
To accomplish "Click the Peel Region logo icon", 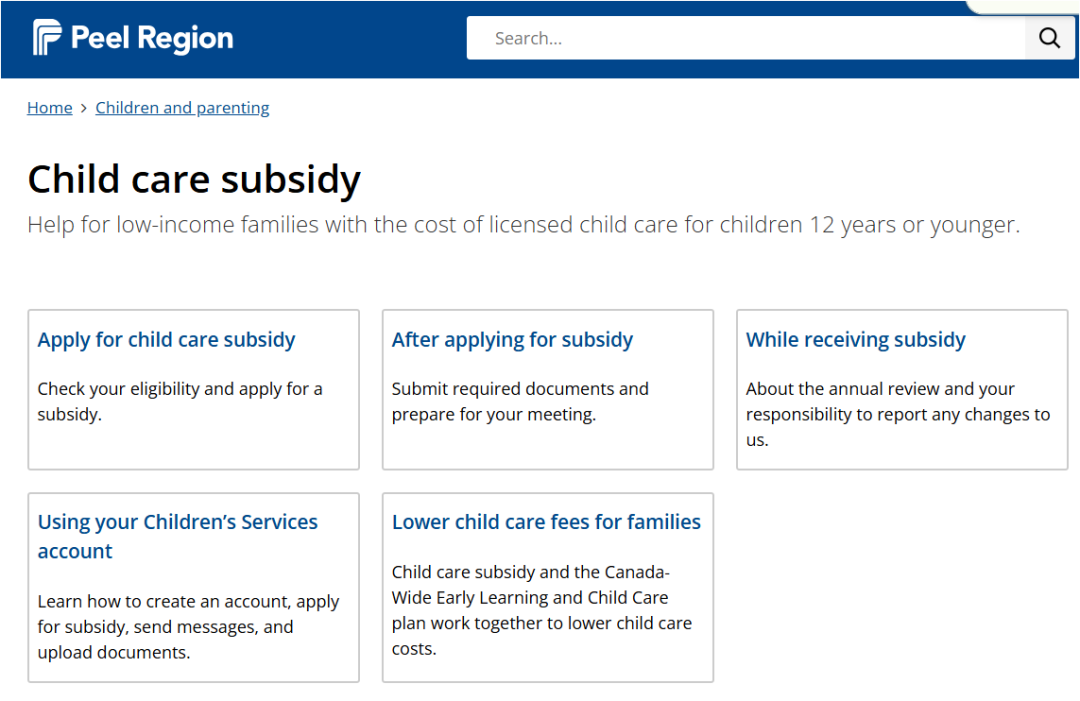I will click(x=47, y=37).
